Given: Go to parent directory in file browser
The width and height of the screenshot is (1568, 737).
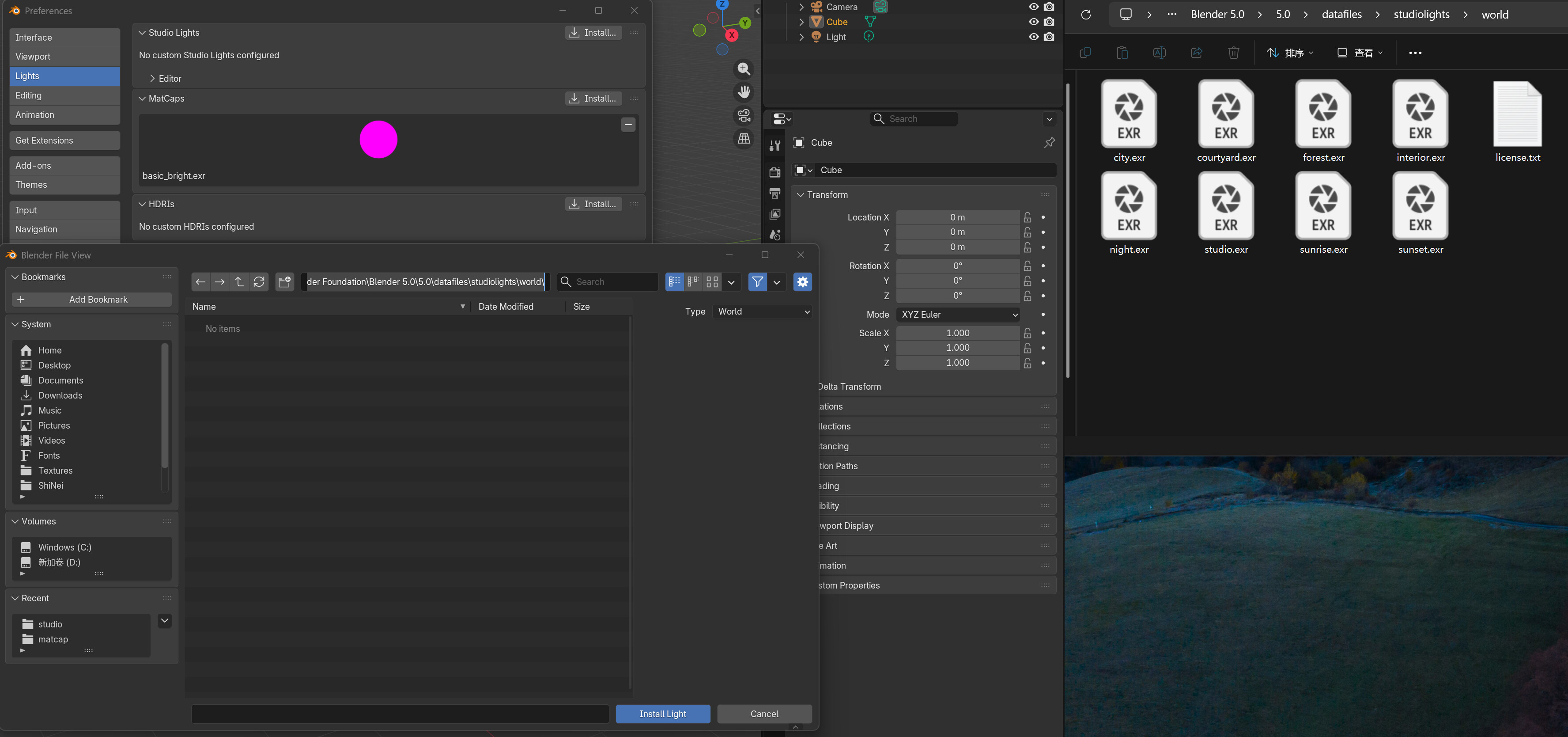Looking at the screenshot, I should pyautogui.click(x=239, y=282).
